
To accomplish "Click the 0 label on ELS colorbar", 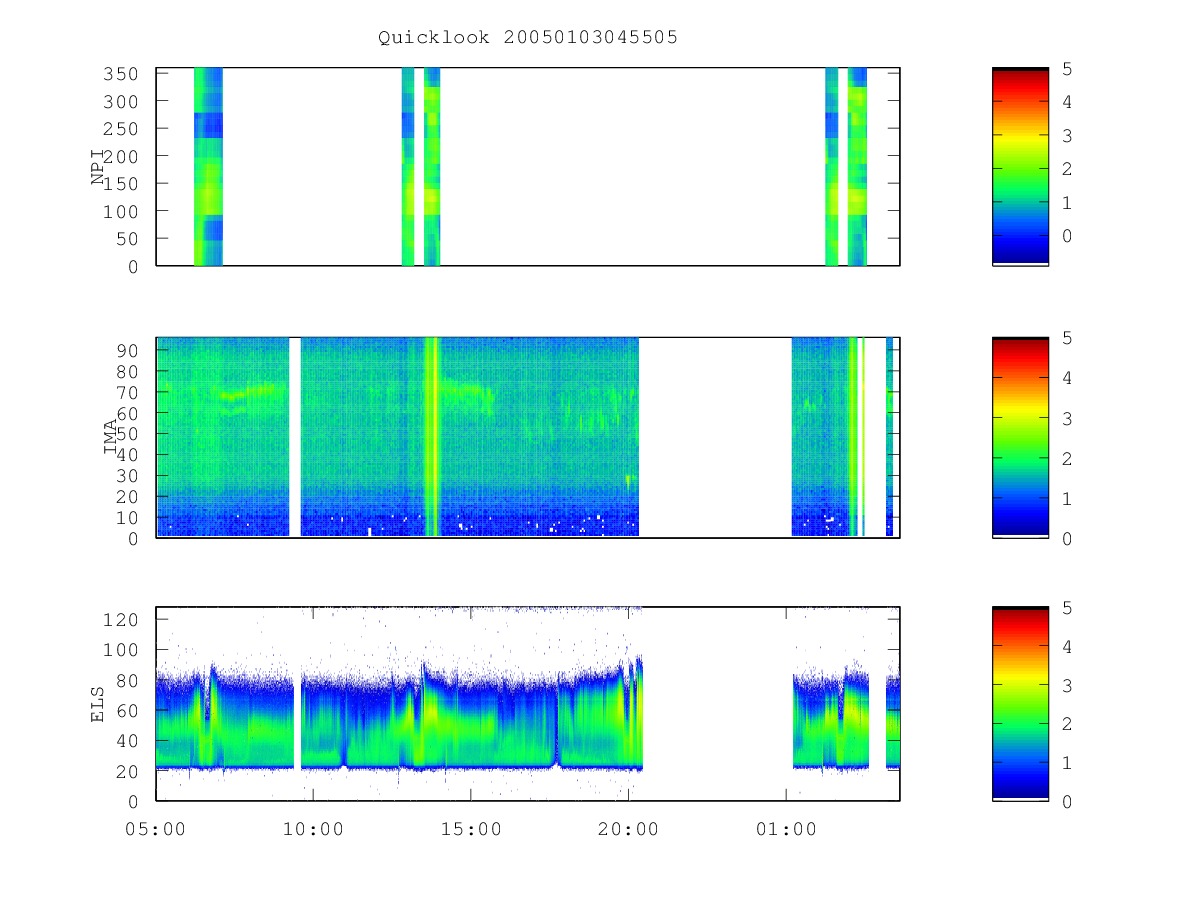I will click(x=1067, y=802).
